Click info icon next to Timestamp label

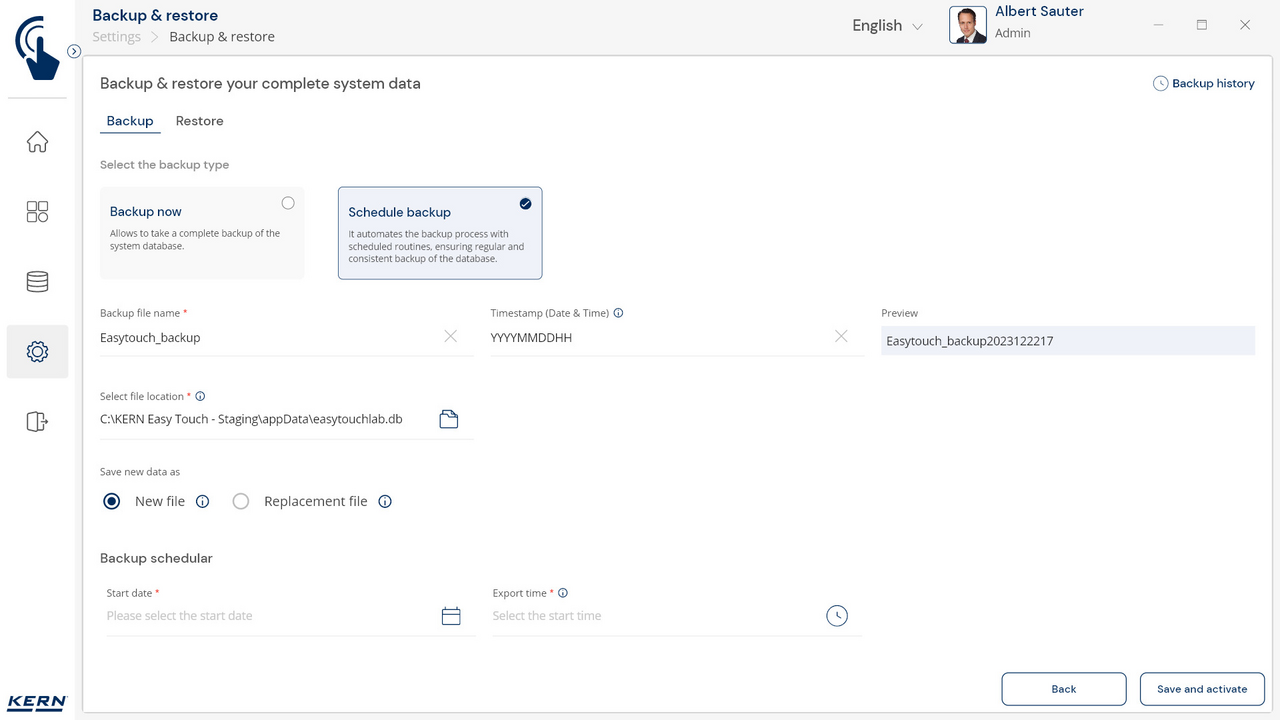pos(618,313)
